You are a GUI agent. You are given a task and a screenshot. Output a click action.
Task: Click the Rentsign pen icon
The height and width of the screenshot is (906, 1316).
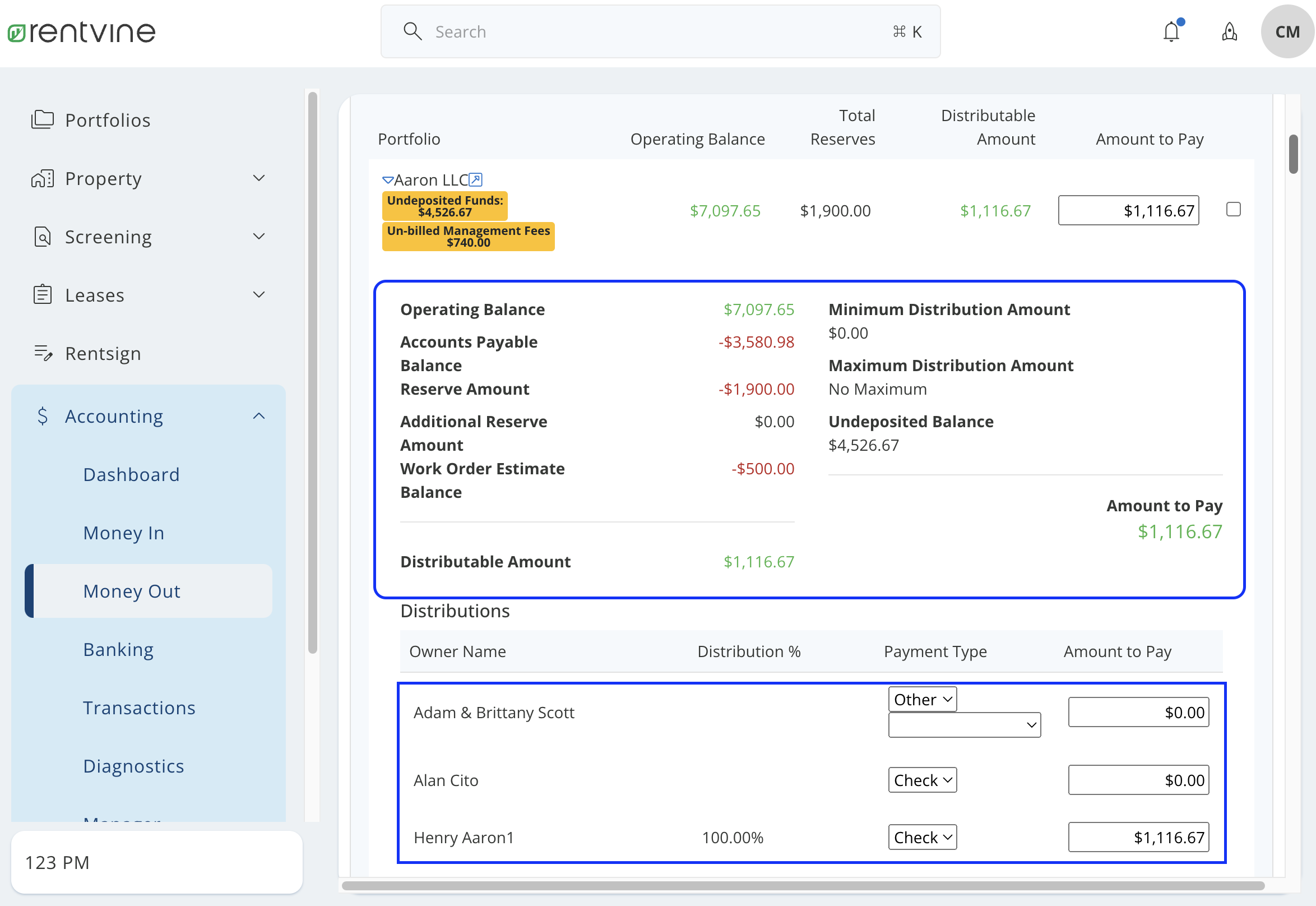[x=43, y=353]
